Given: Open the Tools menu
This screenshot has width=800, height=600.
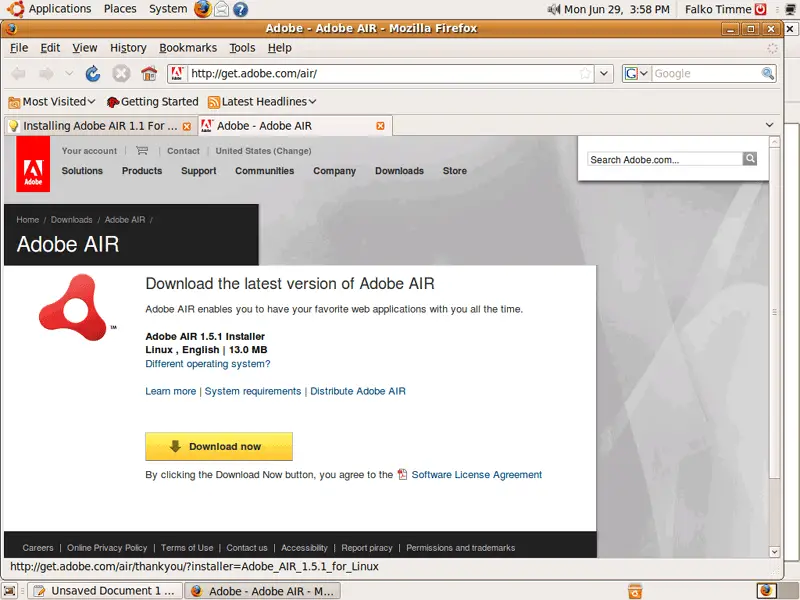Looking at the screenshot, I should coord(242,48).
